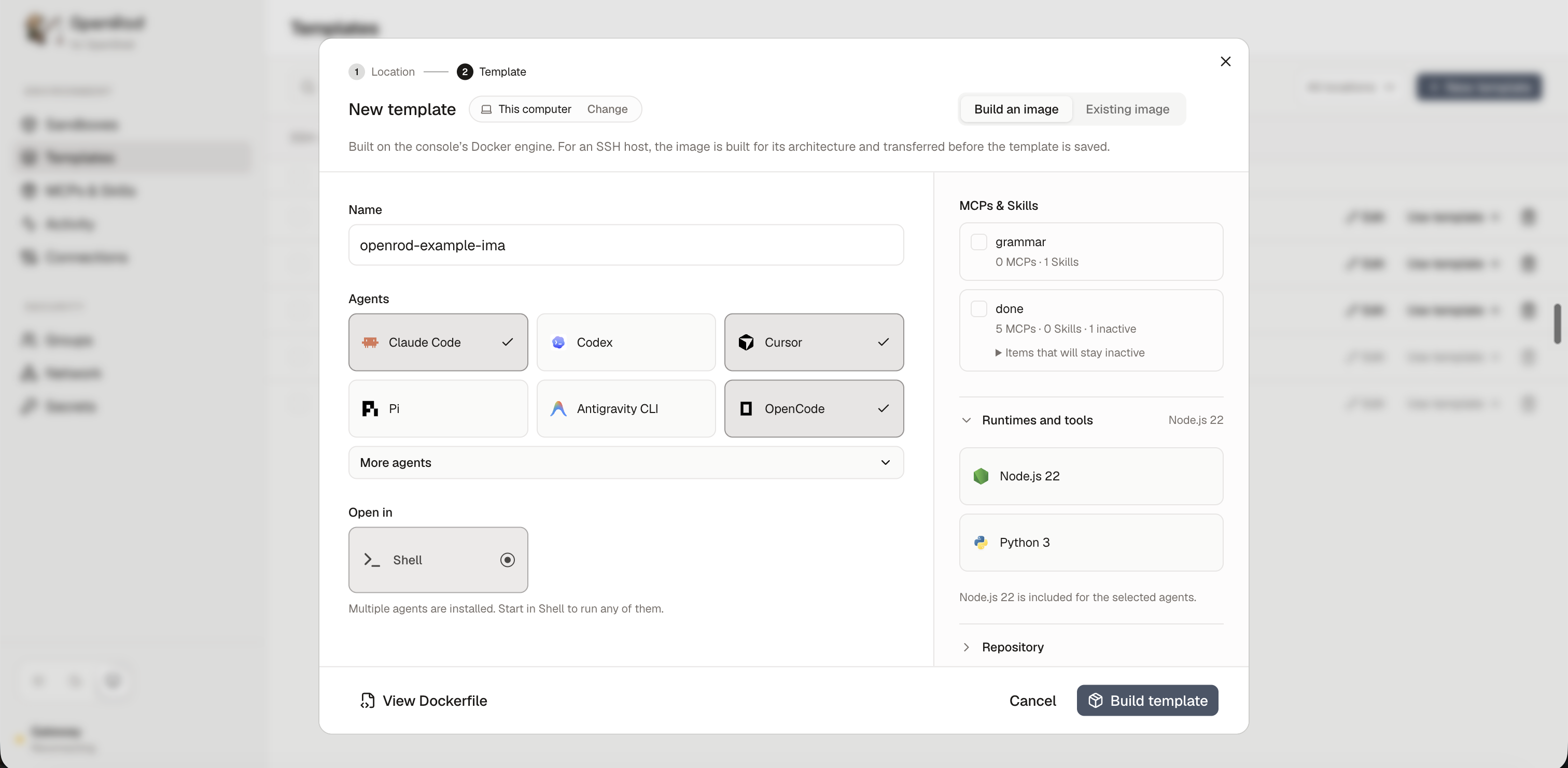This screenshot has height=768, width=1568.
Task: Click the 'Node.js 22' summary text
Action: (x=1196, y=420)
